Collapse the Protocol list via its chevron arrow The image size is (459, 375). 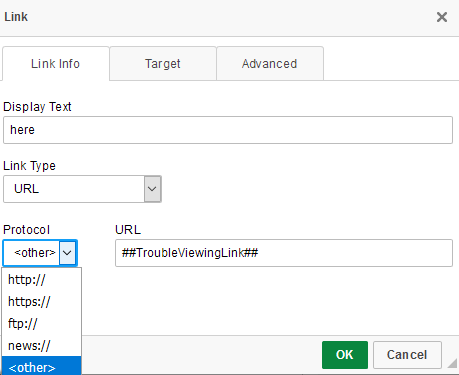point(68,253)
